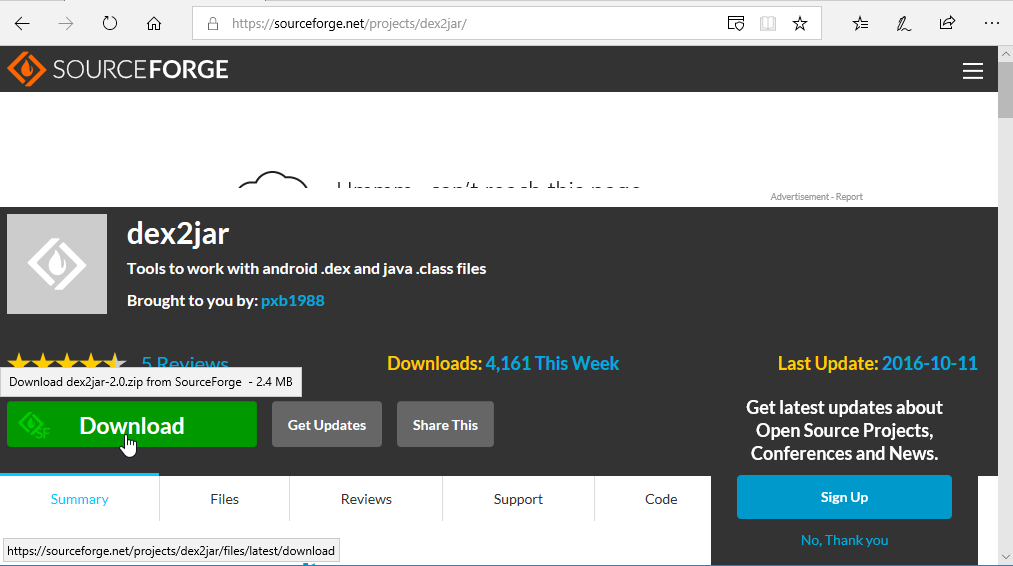Open the Favorites hub icon
The width and height of the screenshot is (1013, 566).
(x=860, y=23)
